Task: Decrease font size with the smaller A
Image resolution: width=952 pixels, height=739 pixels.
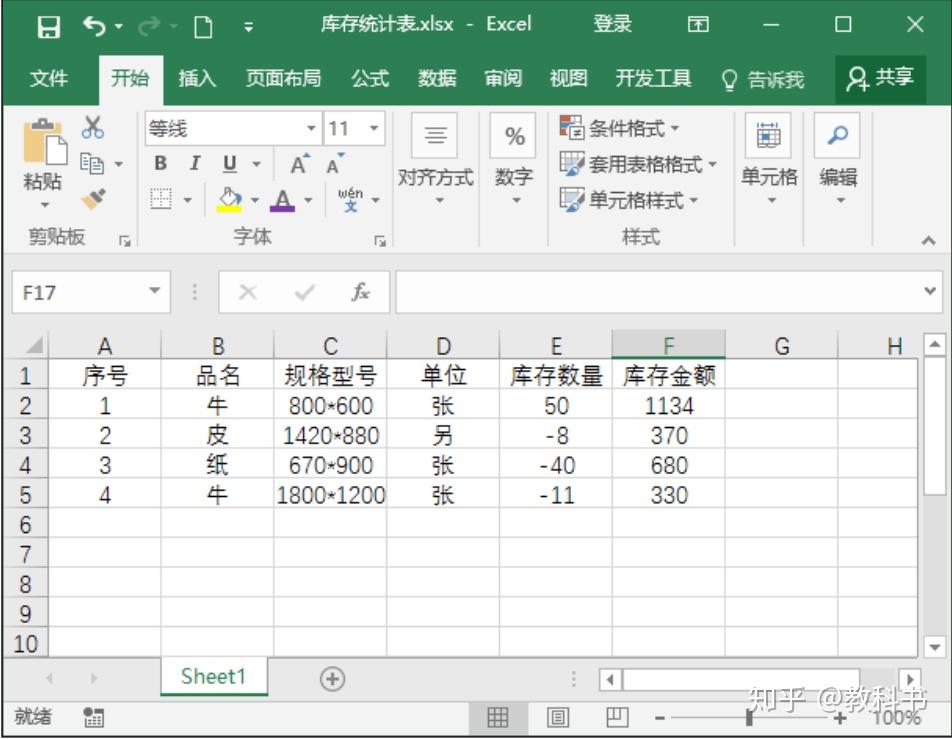Action: [x=335, y=164]
